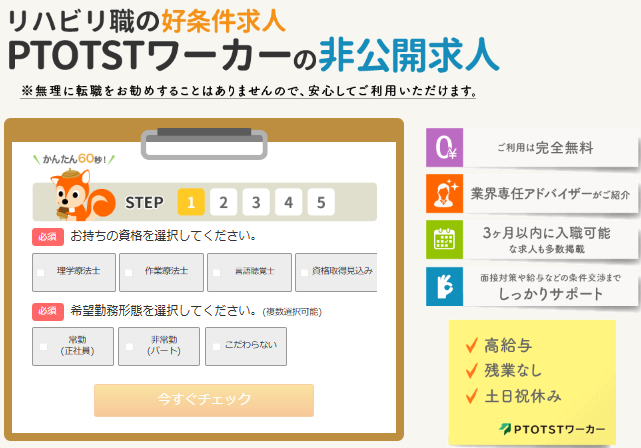Select こだわらない work style checkbox
This screenshot has width=641, height=448.
(217, 347)
